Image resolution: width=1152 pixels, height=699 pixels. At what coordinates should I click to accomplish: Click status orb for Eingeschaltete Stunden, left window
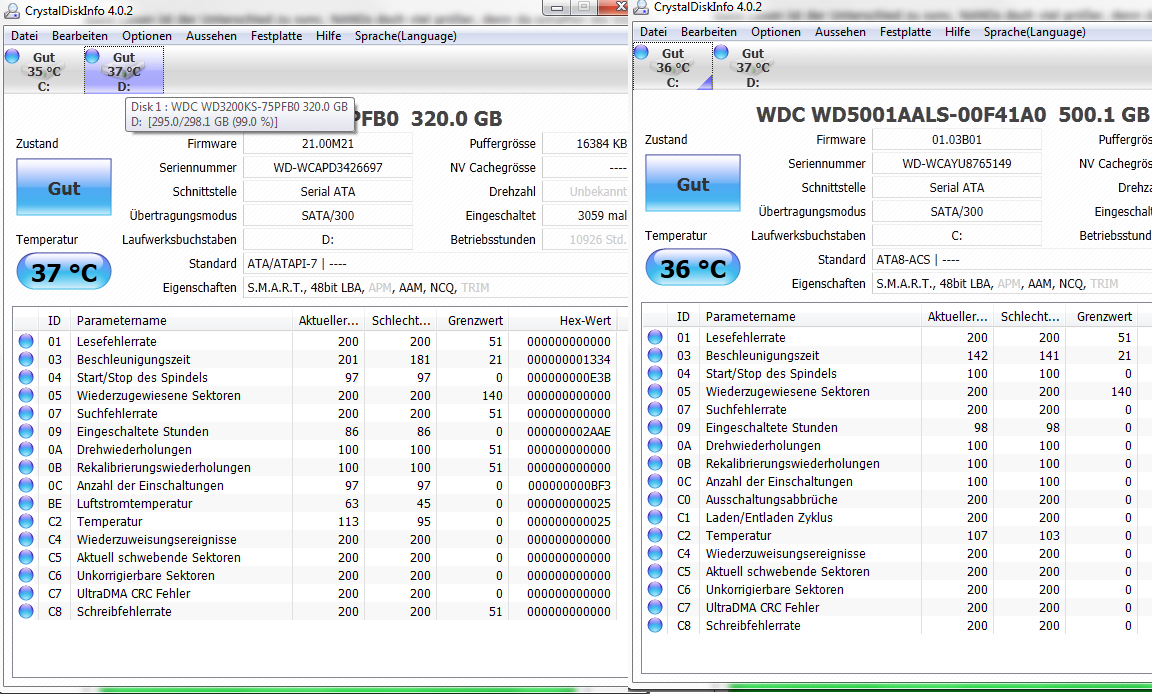coord(26,431)
